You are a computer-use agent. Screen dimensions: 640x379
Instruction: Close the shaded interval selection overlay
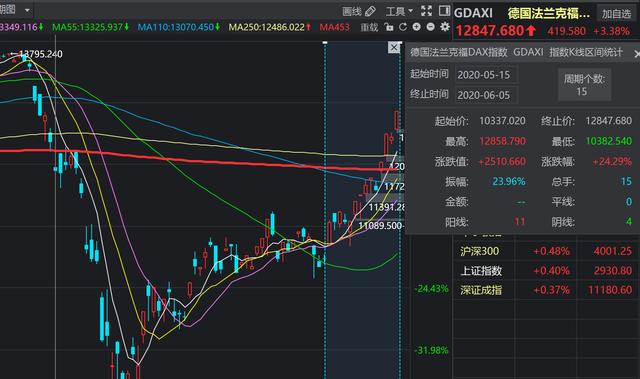(x=394, y=48)
